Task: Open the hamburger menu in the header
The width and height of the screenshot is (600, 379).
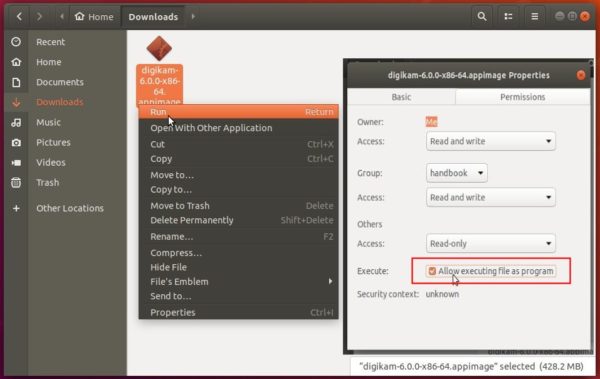Action: tap(535, 16)
